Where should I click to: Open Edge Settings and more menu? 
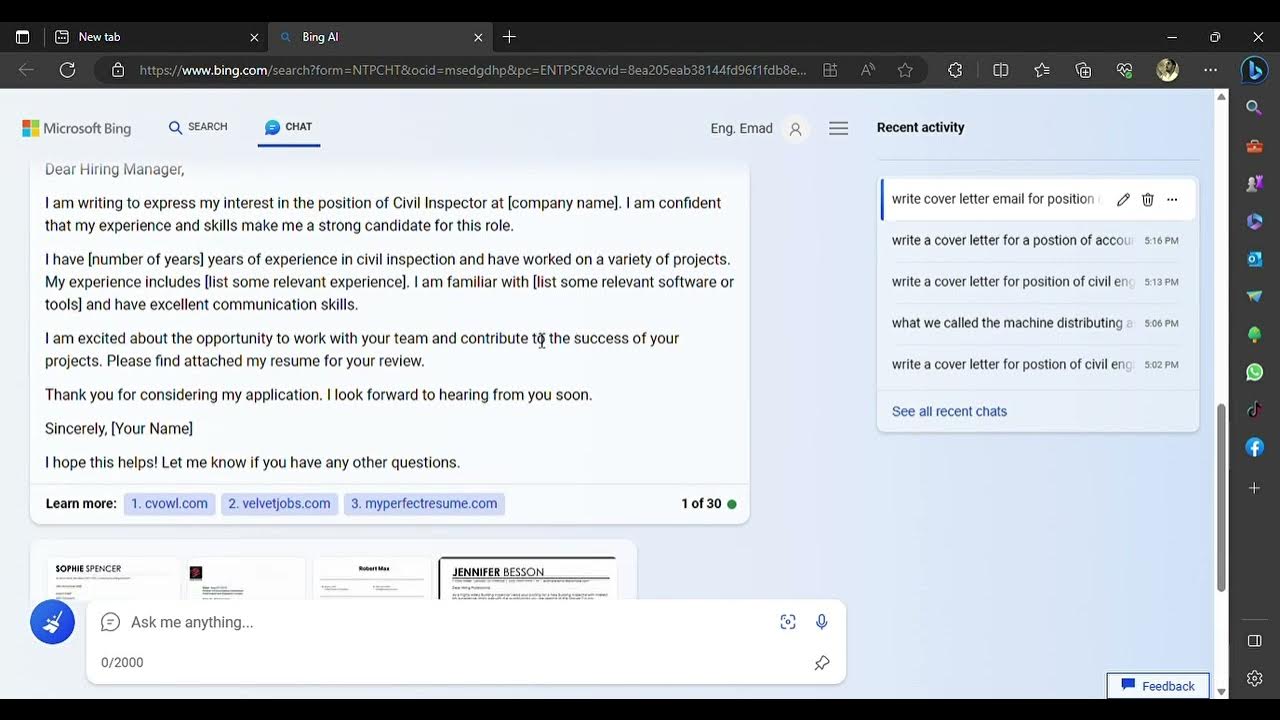1211,70
